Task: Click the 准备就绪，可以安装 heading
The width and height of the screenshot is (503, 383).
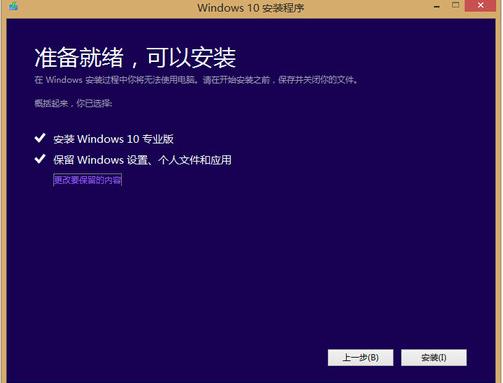Action: (135, 58)
